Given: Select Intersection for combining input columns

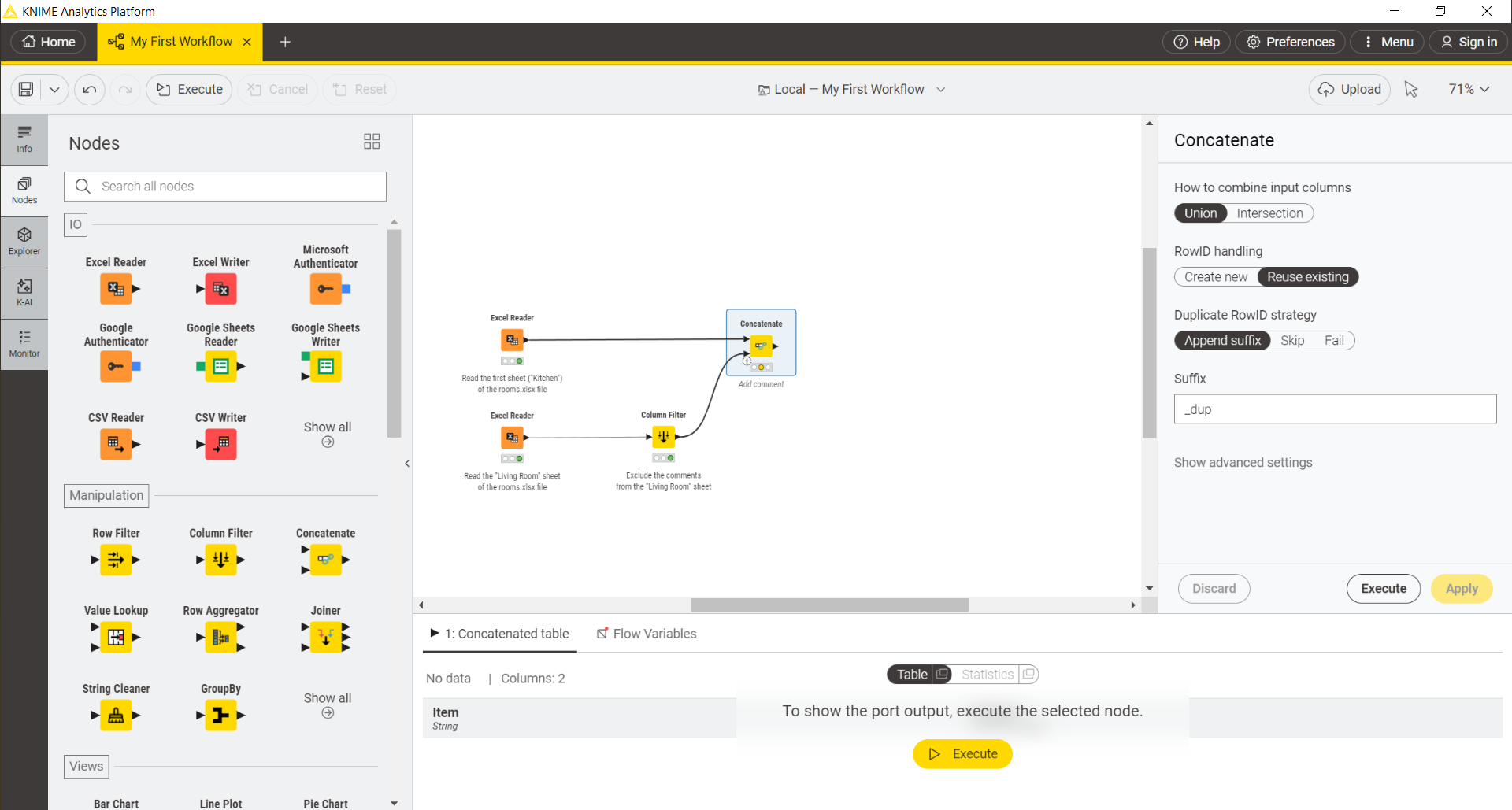Looking at the screenshot, I should [1269, 213].
